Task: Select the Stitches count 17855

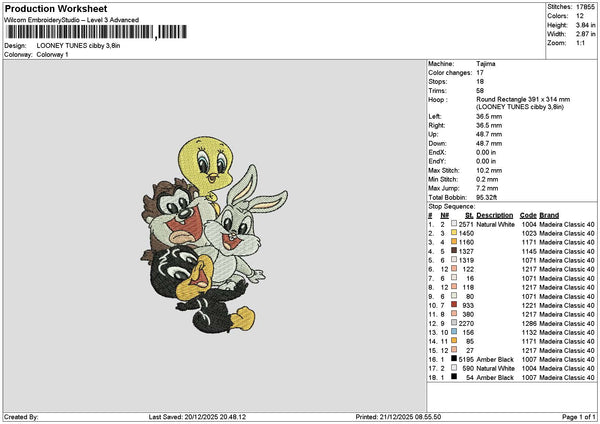Action: 585,7
